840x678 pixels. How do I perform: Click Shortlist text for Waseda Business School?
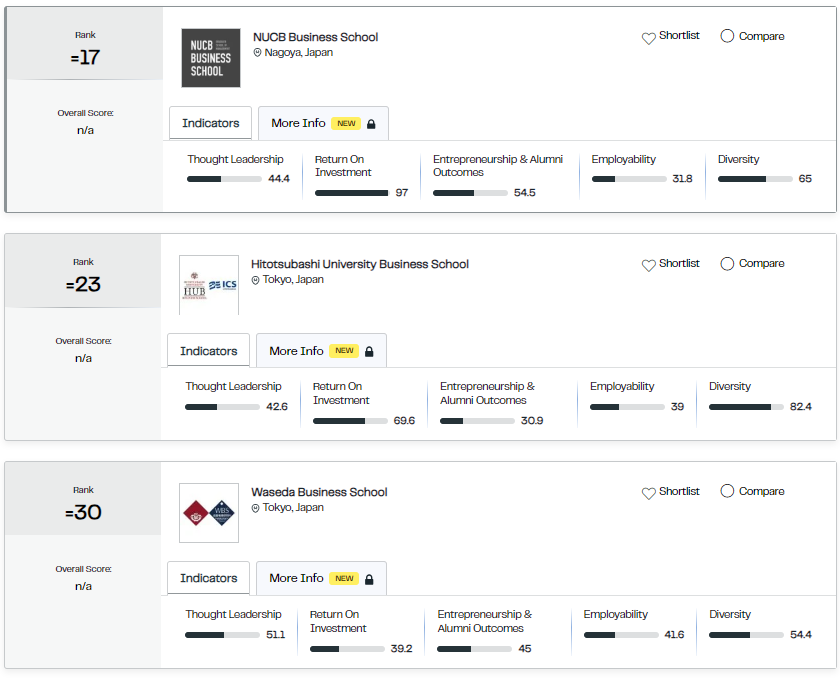pos(679,492)
